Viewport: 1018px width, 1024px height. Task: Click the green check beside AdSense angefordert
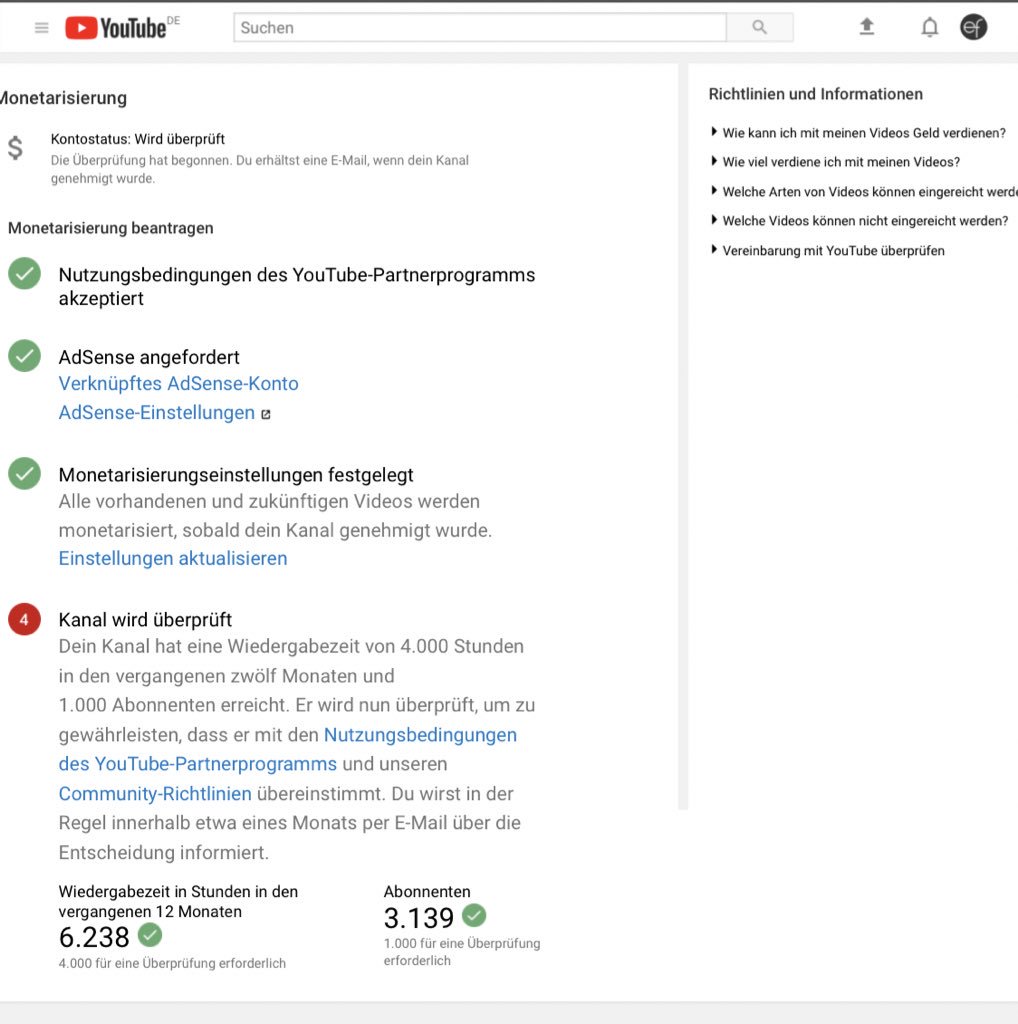[x=24, y=356]
